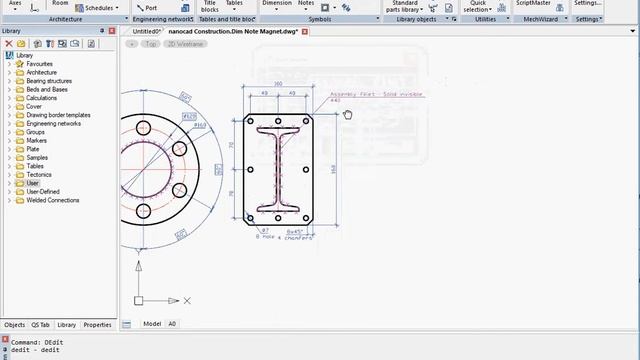Close the command line with red X
Screen dimensions: 640x360
point(5,339)
